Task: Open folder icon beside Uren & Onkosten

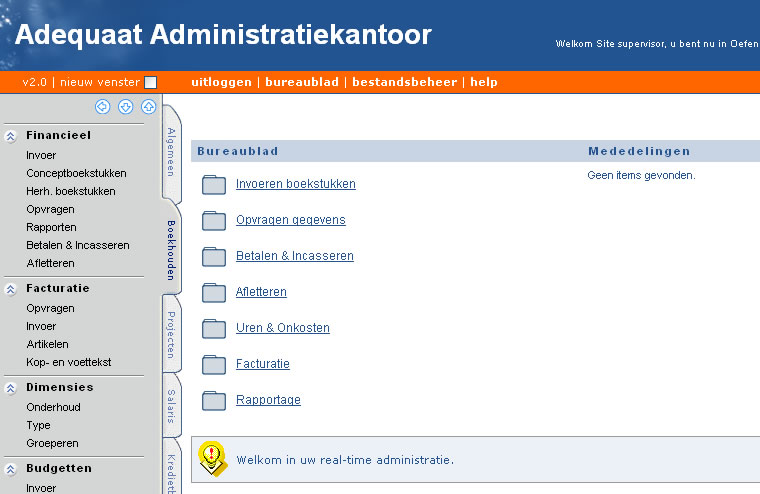Action: (214, 328)
